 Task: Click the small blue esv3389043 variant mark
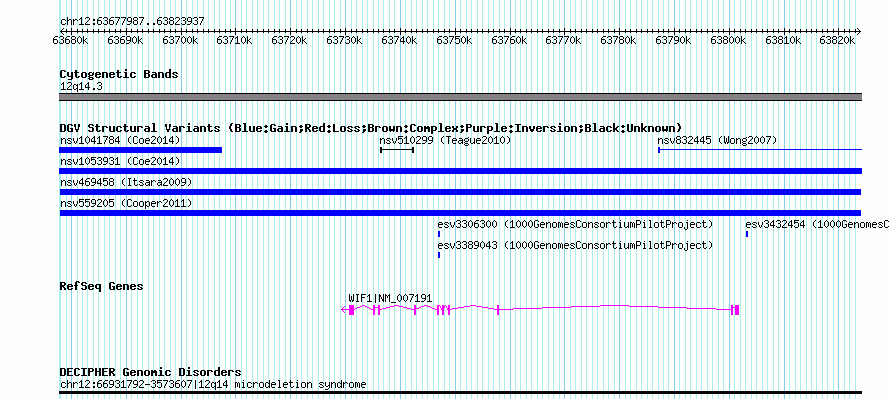pyautogui.click(x=439, y=255)
